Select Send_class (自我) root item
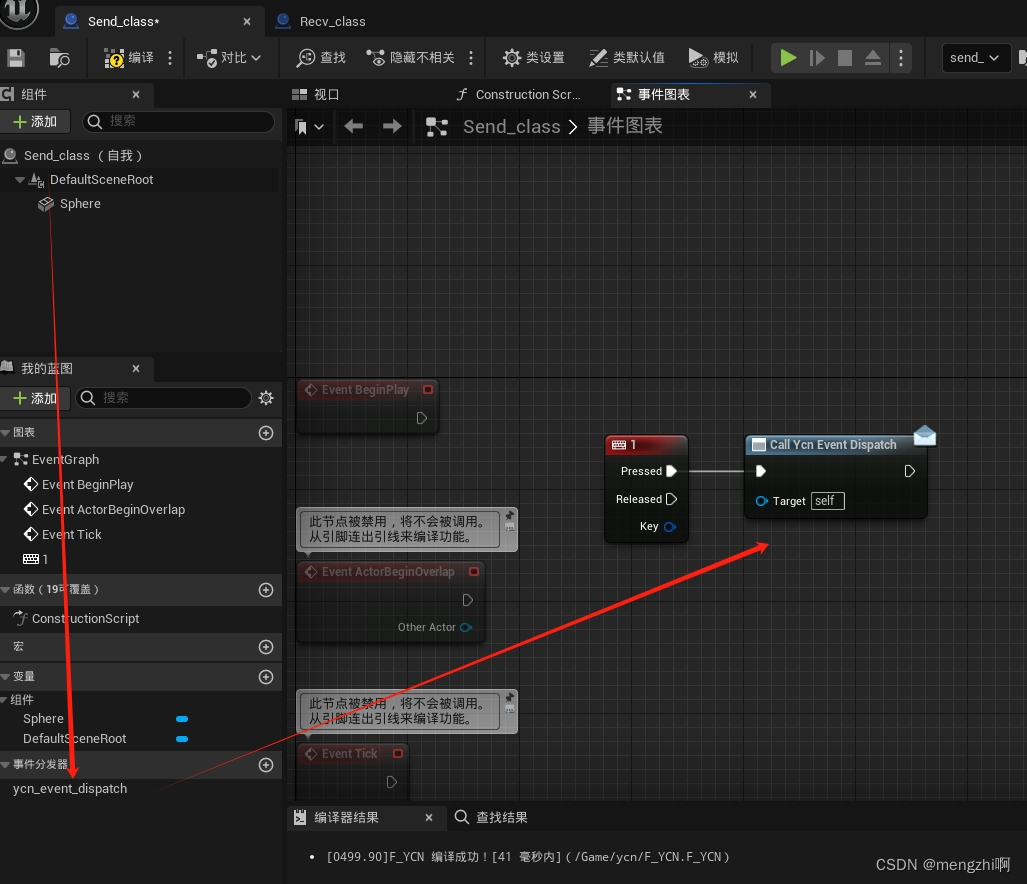Image resolution: width=1027 pixels, height=884 pixels. 73,156
